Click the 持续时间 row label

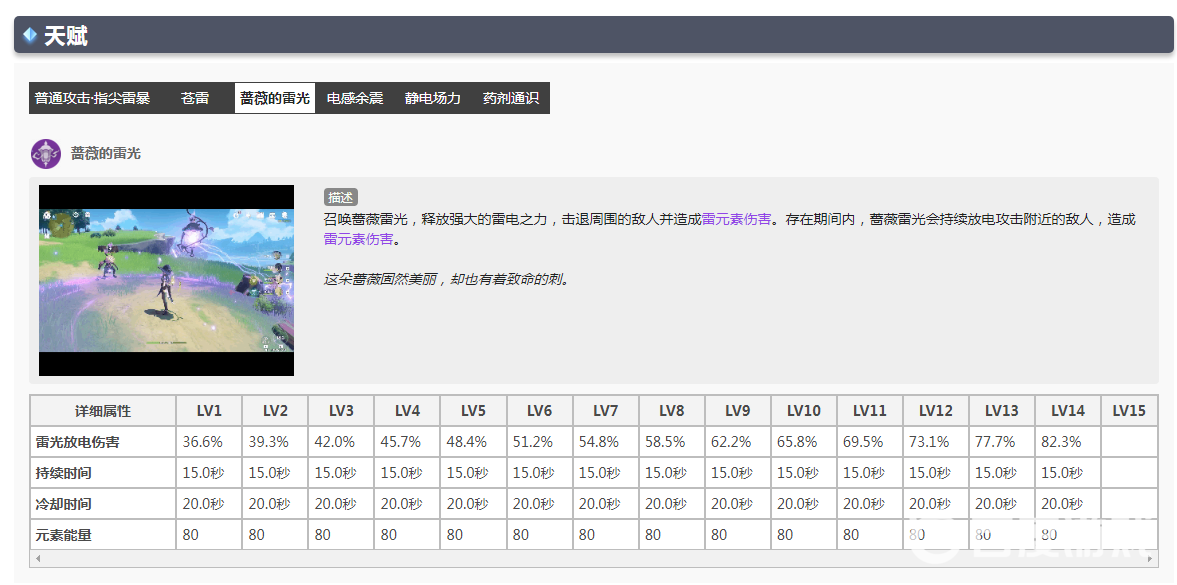(x=64, y=473)
